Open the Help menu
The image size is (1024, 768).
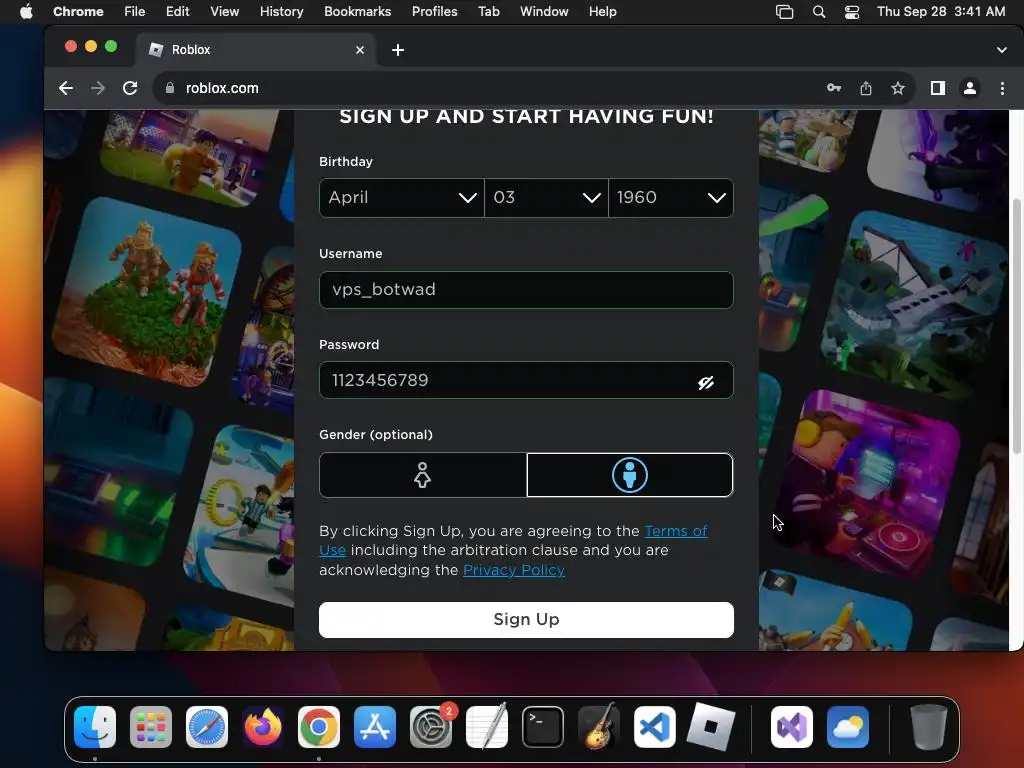[602, 12]
